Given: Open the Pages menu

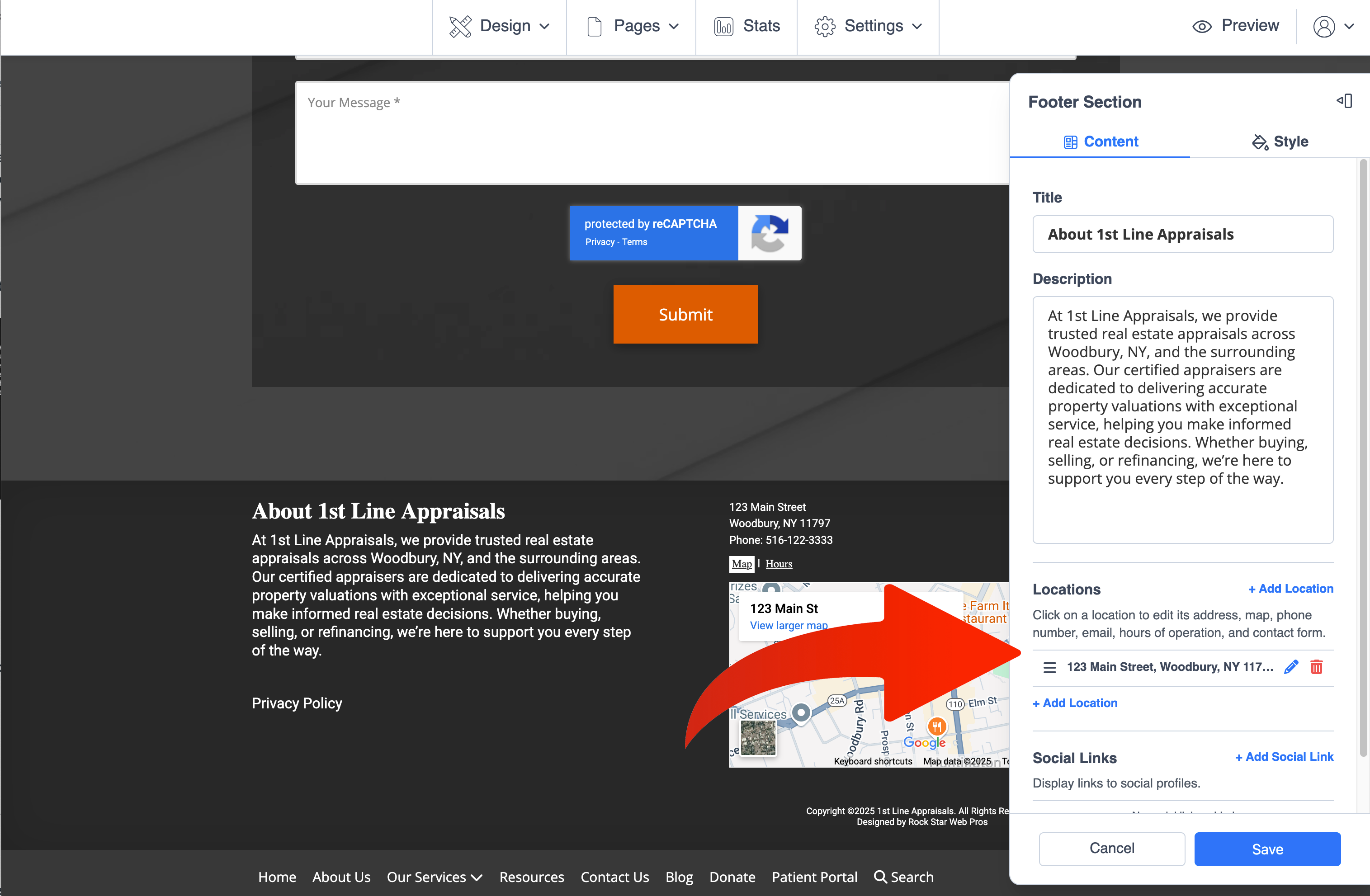Looking at the screenshot, I should (x=632, y=26).
